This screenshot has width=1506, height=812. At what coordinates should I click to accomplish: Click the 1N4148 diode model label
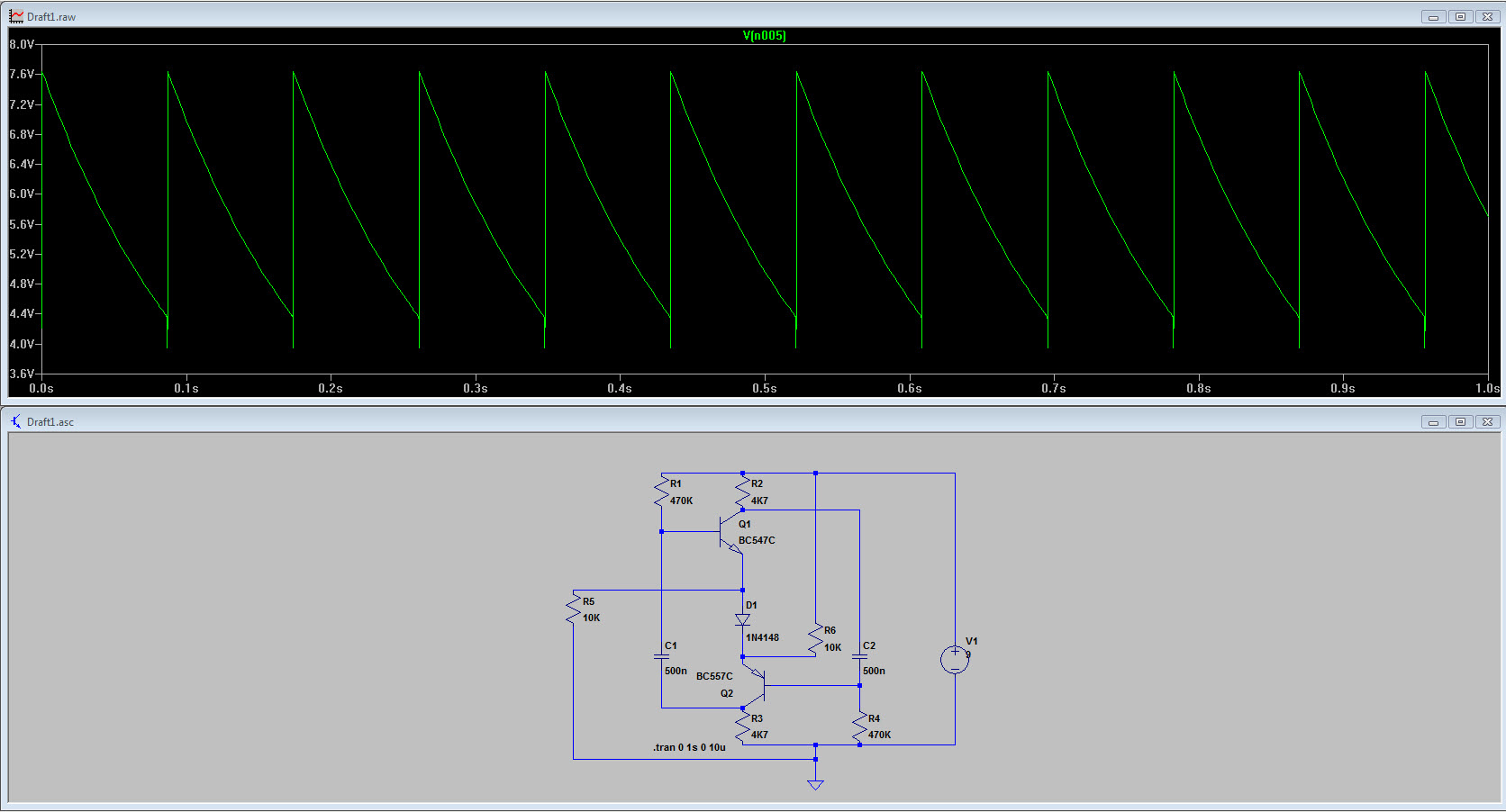pos(762,637)
